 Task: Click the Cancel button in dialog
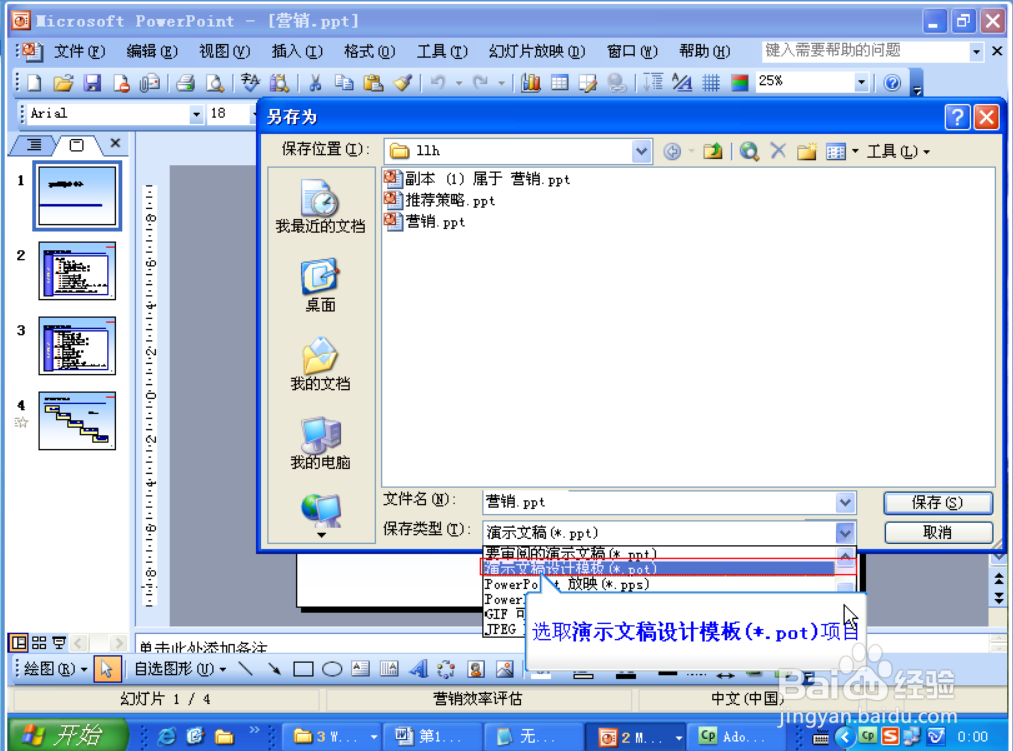click(x=937, y=533)
